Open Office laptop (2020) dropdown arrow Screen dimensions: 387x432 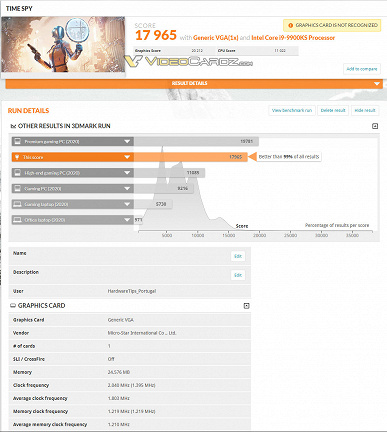click(127, 220)
